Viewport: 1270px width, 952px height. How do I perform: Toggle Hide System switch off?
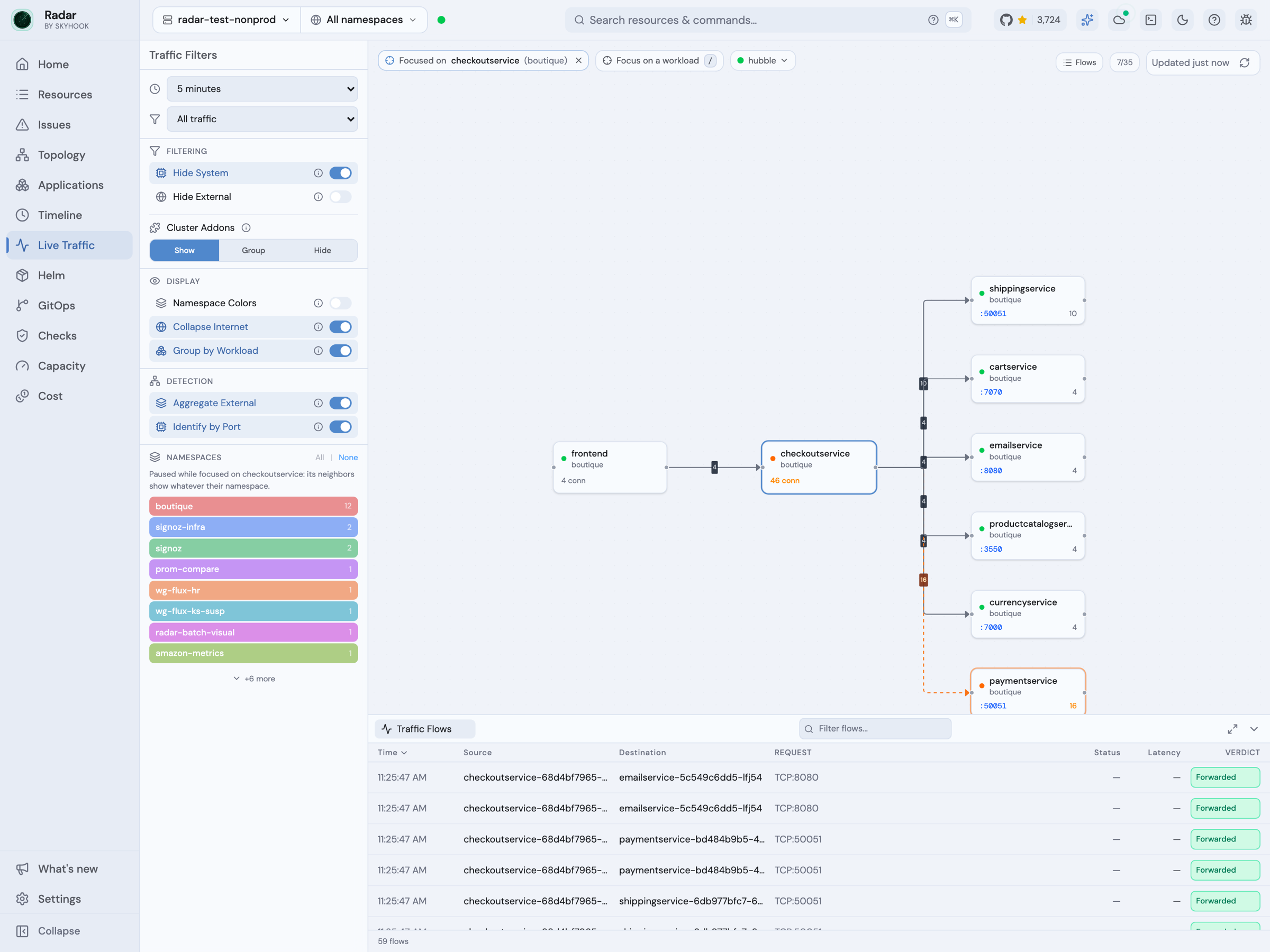point(340,173)
